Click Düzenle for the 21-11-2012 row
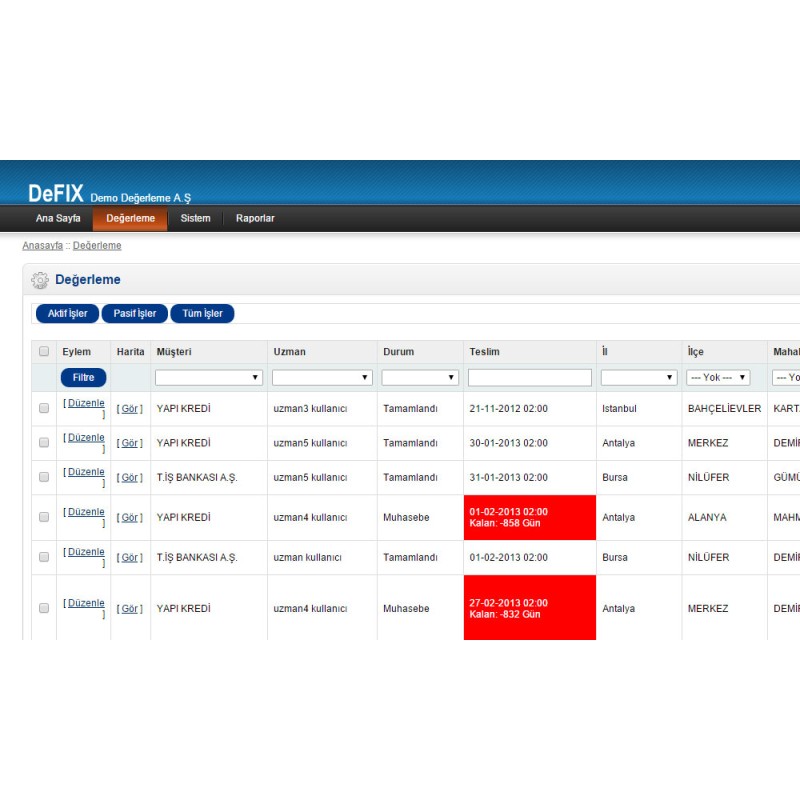Viewport: 800px width, 800px height. tap(86, 403)
